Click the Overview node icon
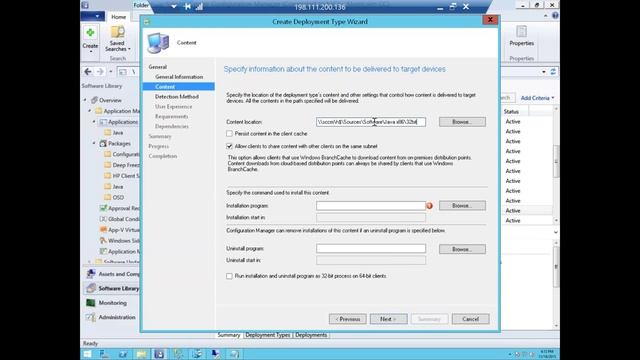The height and width of the screenshot is (360, 640). (x=94, y=100)
